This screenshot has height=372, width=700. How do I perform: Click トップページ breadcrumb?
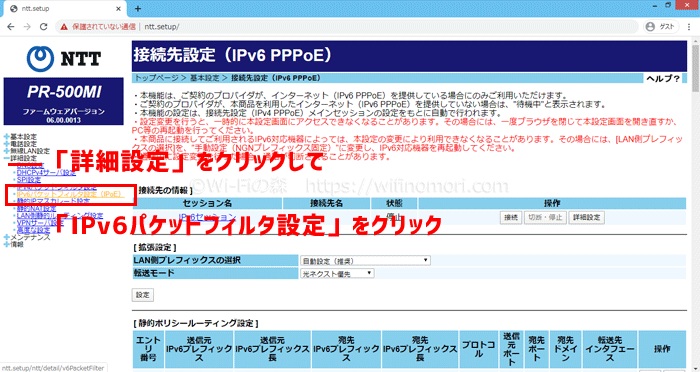(157, 78)
